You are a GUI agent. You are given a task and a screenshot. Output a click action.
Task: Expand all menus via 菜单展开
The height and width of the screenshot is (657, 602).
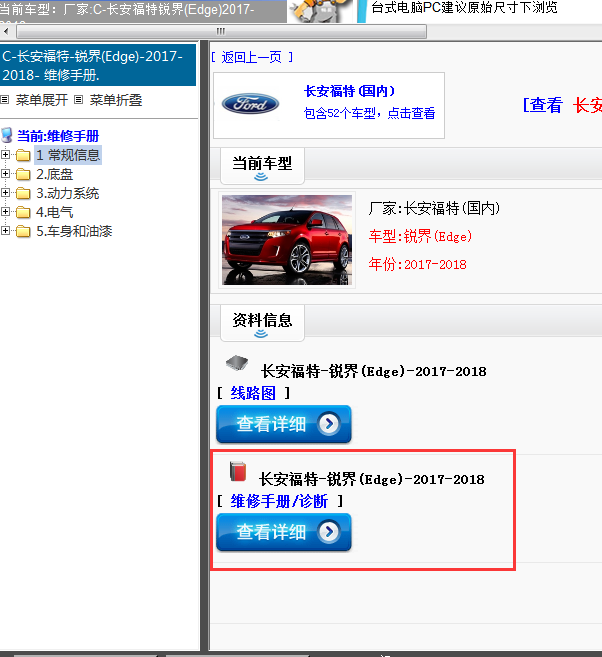coord(41,100)
